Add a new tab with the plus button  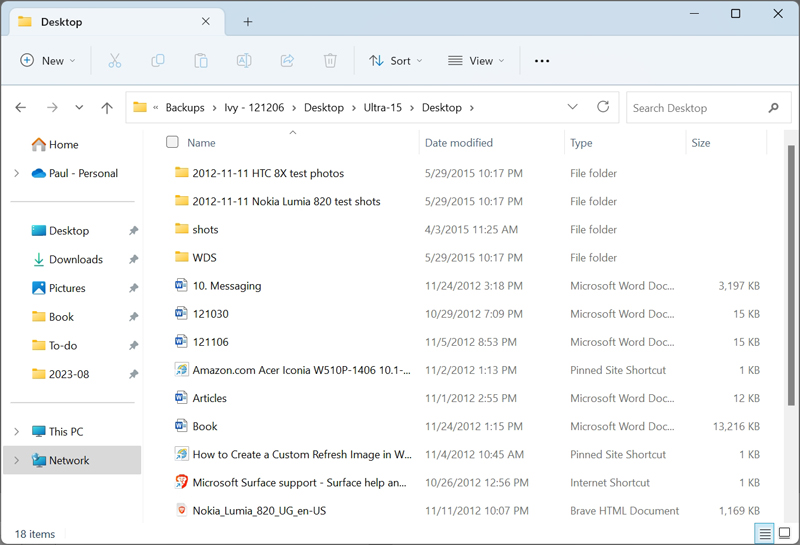248,21
